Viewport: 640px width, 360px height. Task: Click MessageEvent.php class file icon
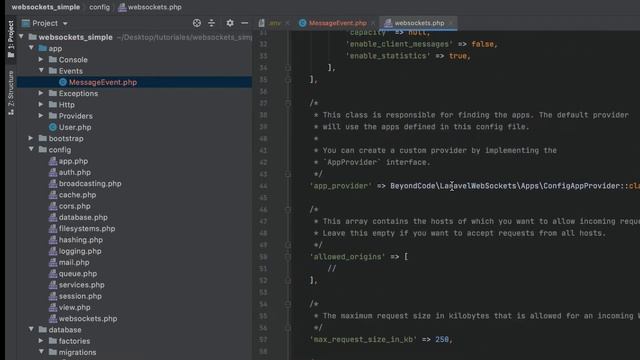coord(63,82)
